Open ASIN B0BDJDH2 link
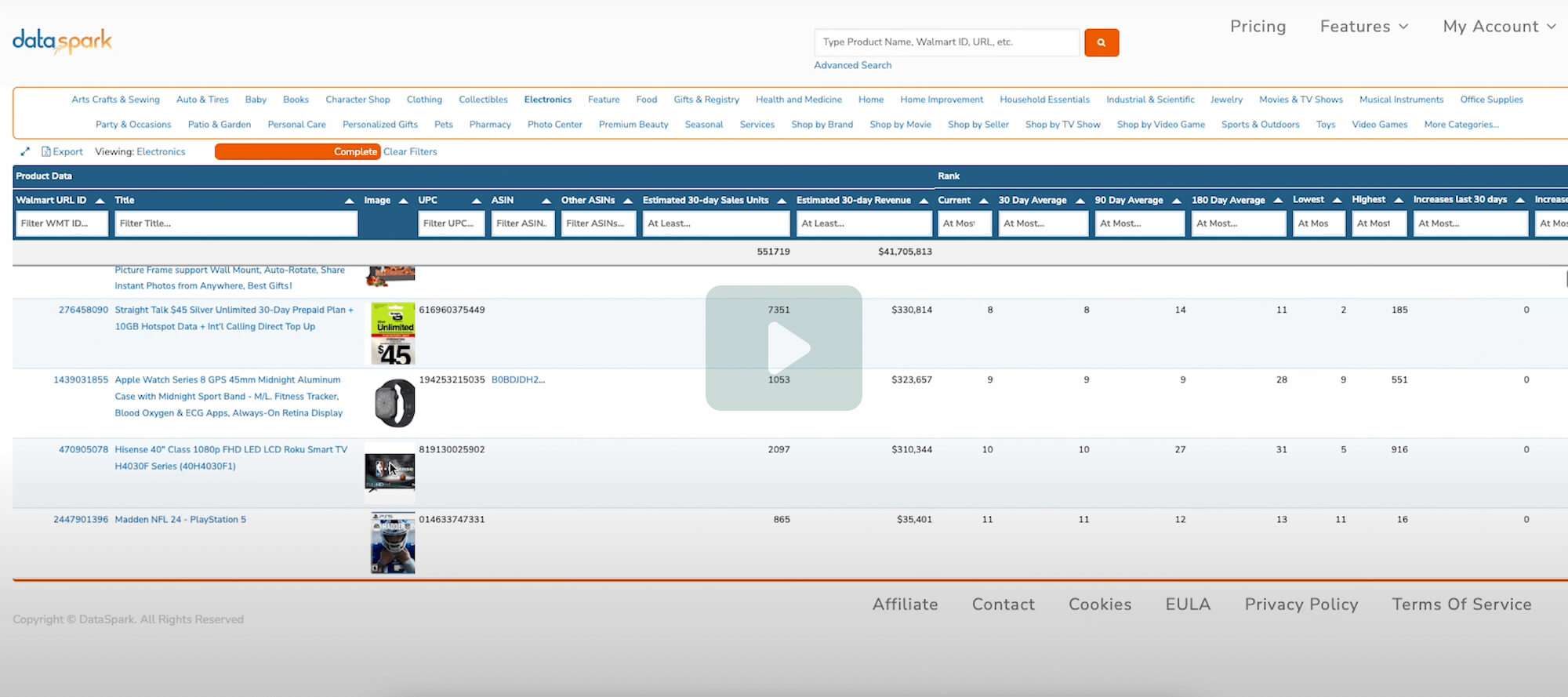The image size is (1568, 697). click(x=517, y=379)
